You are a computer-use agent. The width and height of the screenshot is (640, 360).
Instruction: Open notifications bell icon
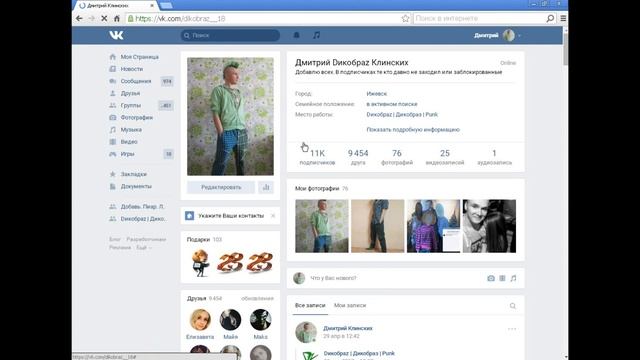tap(297, 36)
